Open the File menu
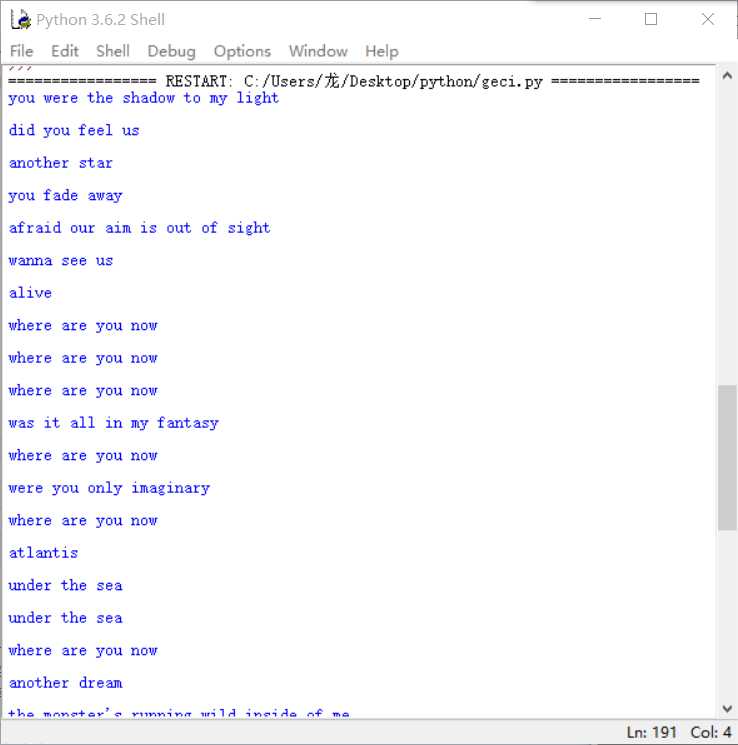The image size is (738, 745). point(21,51)
